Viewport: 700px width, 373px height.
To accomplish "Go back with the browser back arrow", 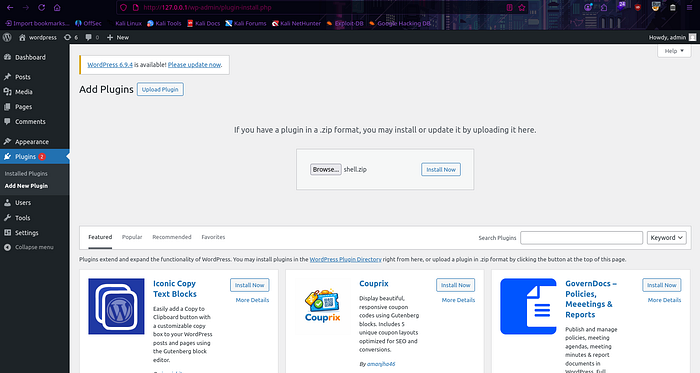I will pos(10,8).
